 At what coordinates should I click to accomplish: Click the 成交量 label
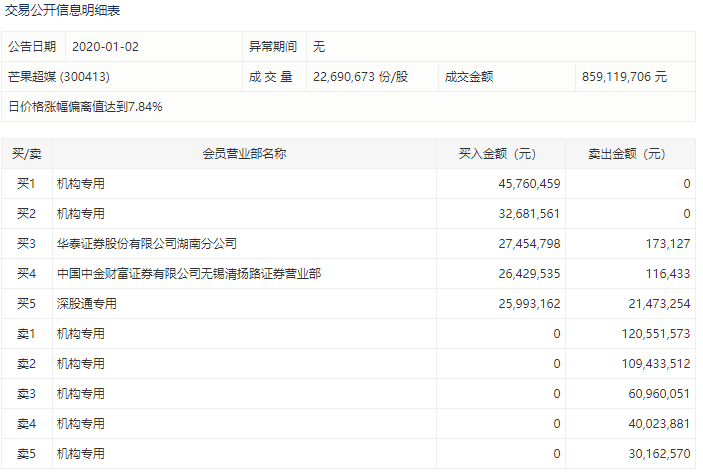coord(271,77)
